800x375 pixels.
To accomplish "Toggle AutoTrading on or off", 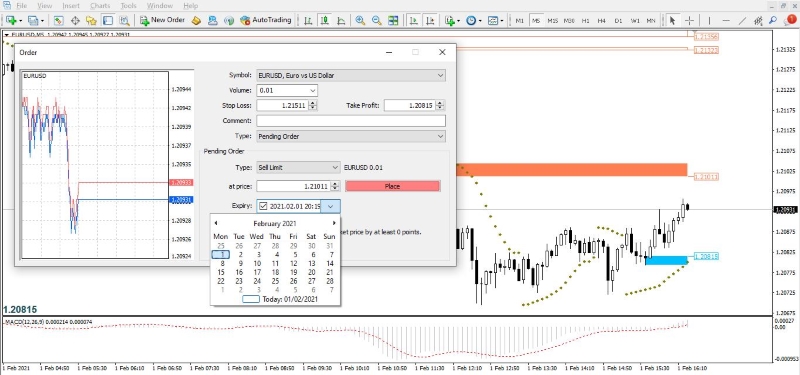I will click(265, 20).
